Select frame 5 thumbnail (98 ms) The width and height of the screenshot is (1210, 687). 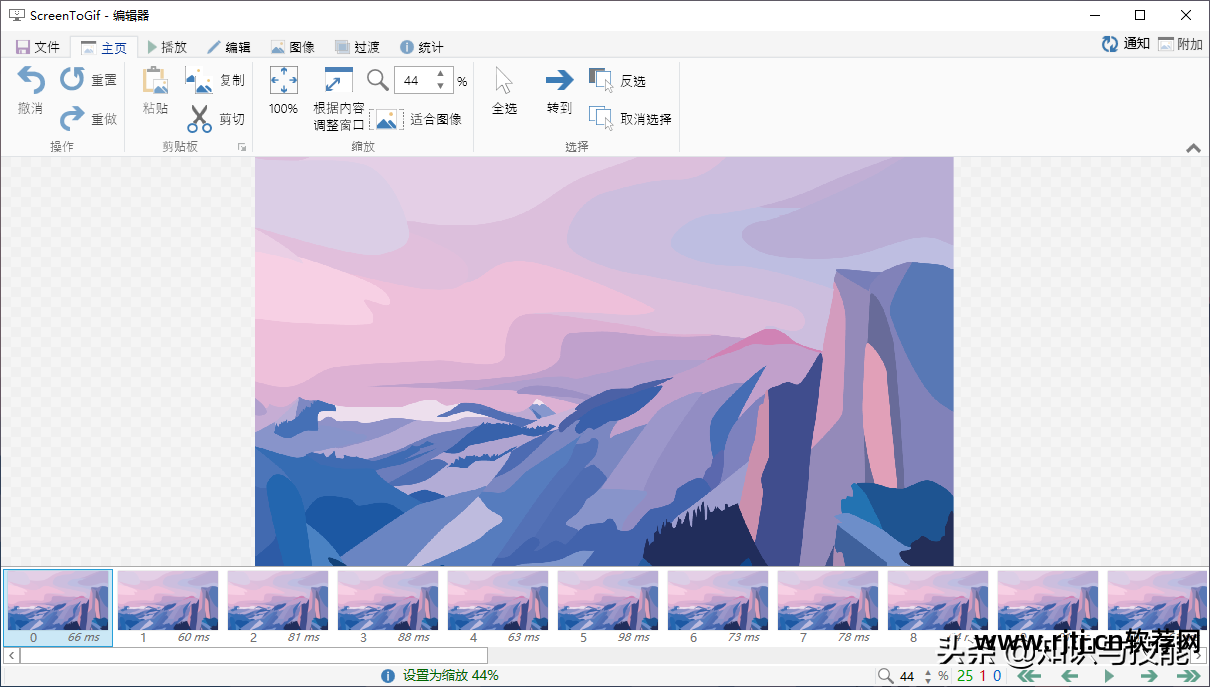tap(608, 608)
